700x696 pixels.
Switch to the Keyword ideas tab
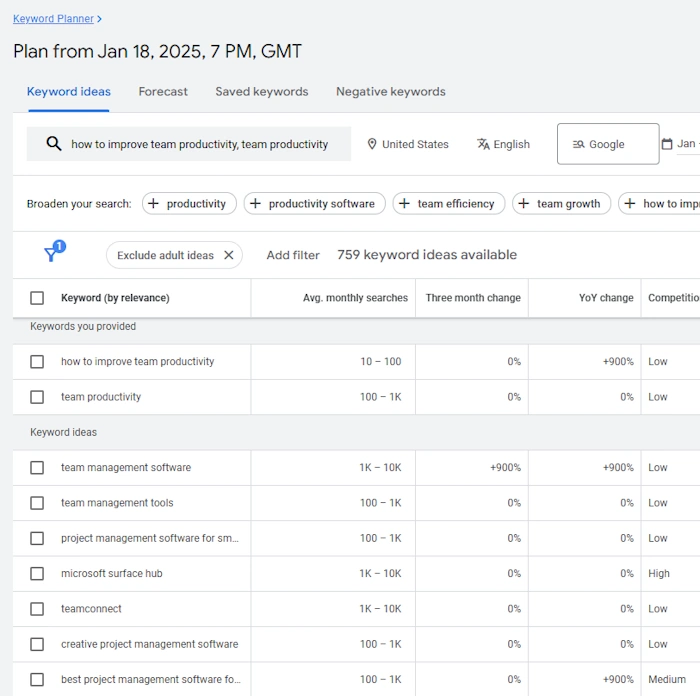(x=69, y=92)
